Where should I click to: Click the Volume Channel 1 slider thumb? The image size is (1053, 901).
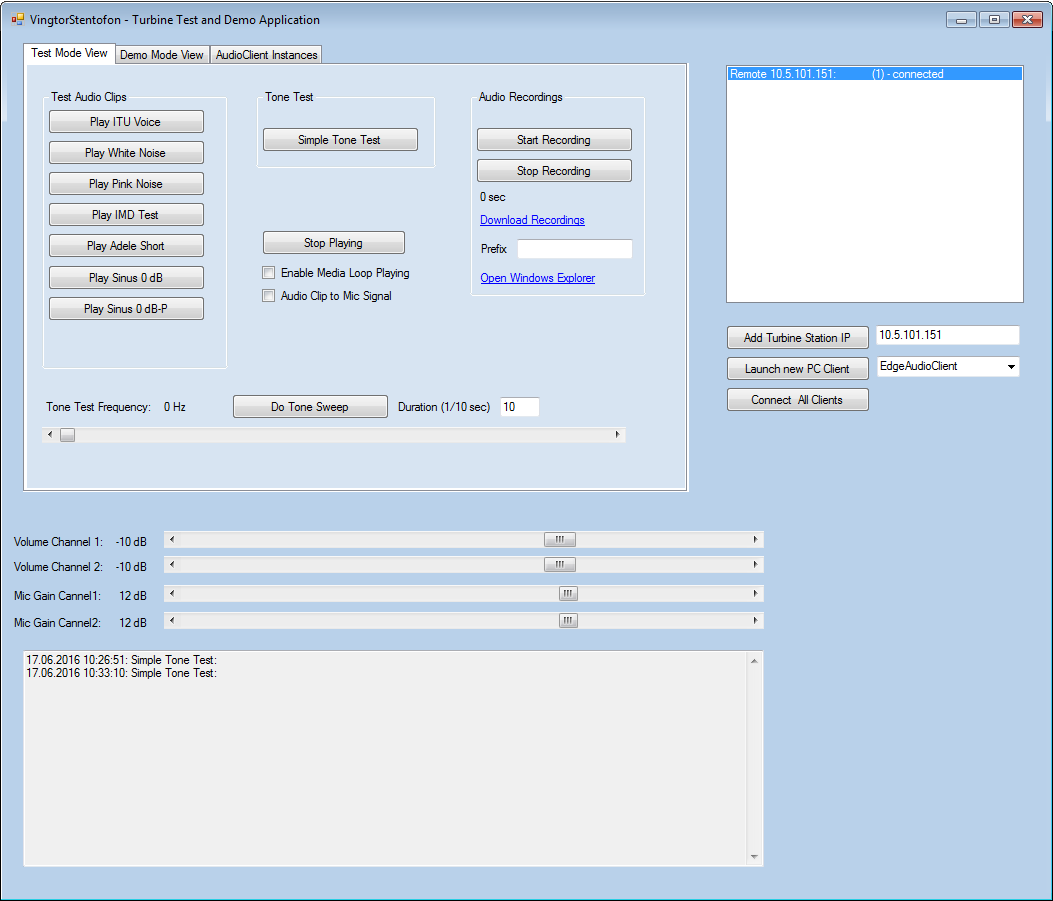click(x=559, y=540)
